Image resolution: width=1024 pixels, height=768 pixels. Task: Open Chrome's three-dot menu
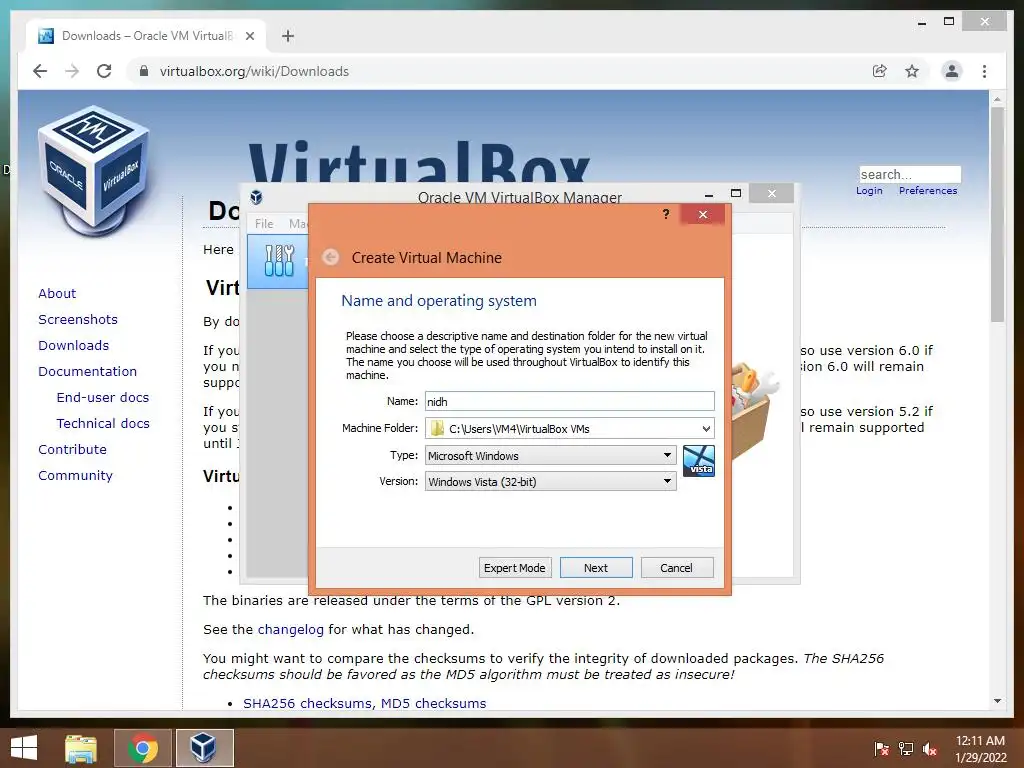(x=984, y=71)
